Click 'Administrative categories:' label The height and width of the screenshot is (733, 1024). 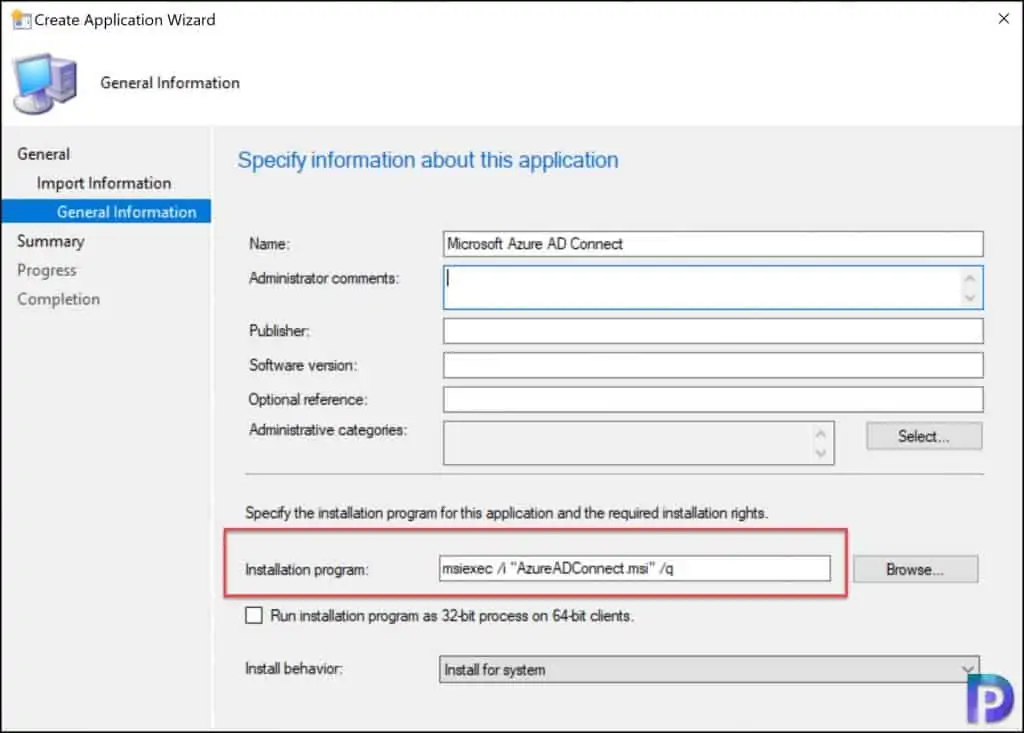tap(328, 430)
